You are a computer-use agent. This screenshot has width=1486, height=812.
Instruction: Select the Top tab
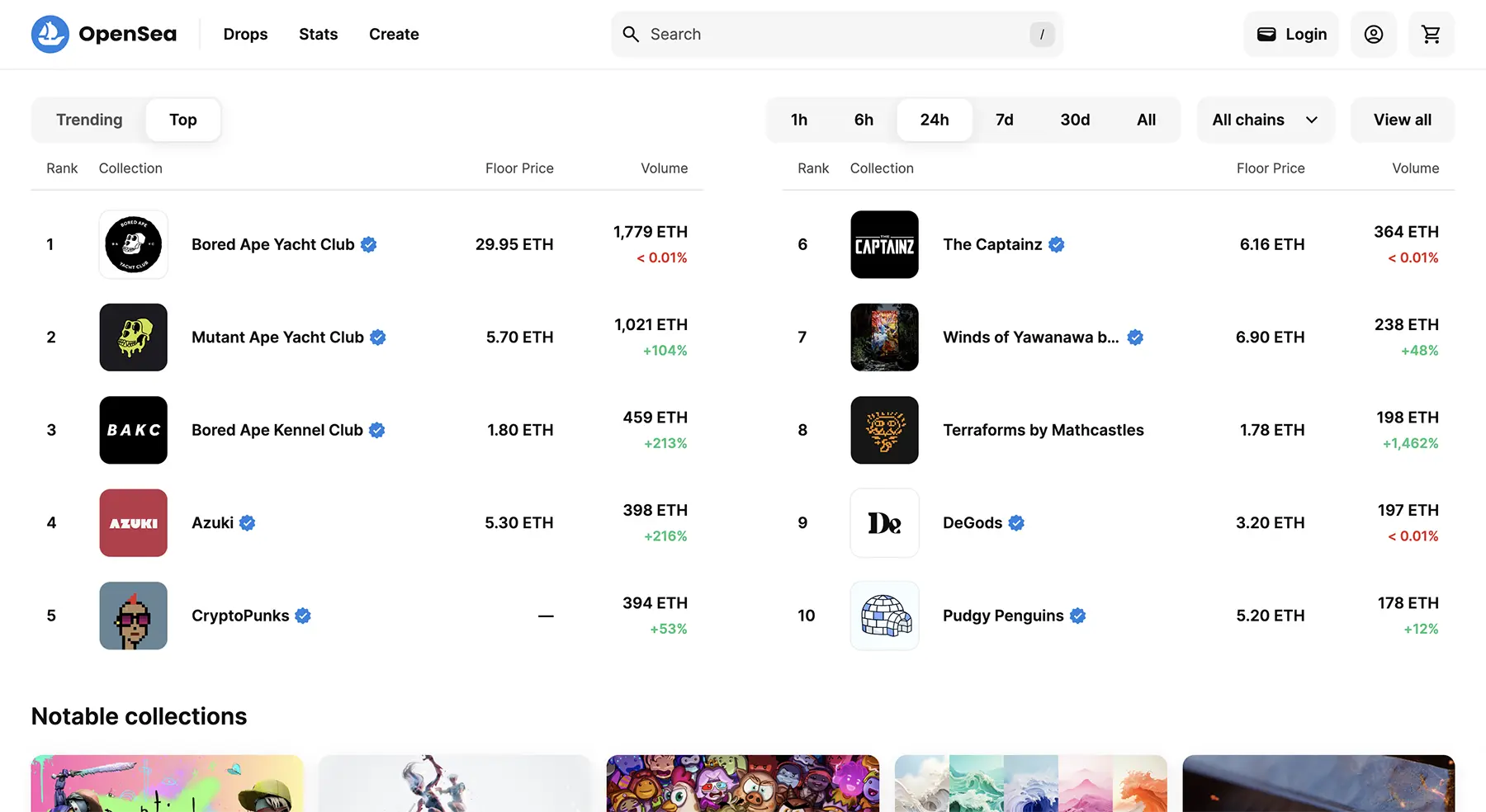point(183,120)
